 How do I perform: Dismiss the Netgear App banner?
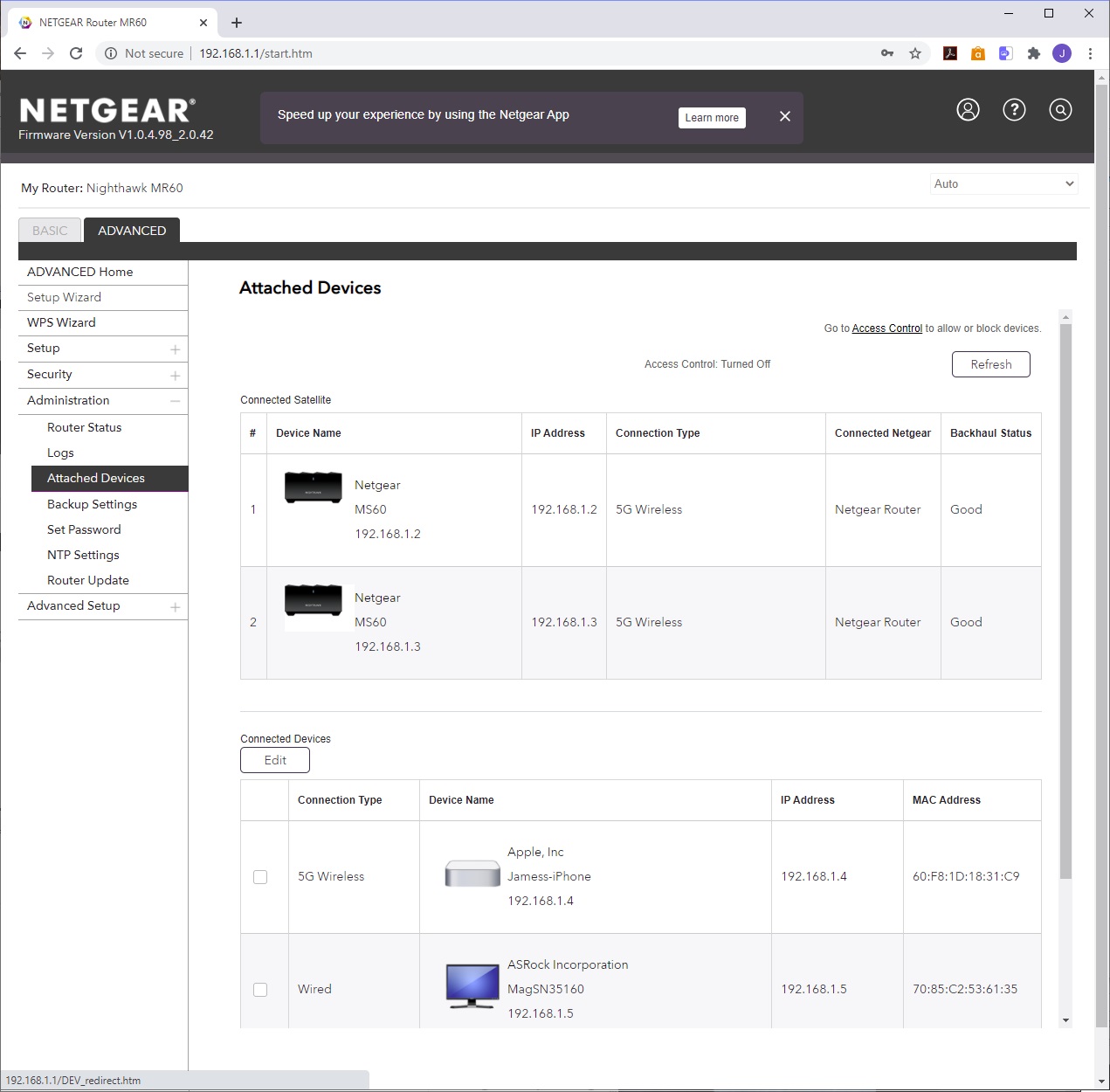[x=784, y=117]
